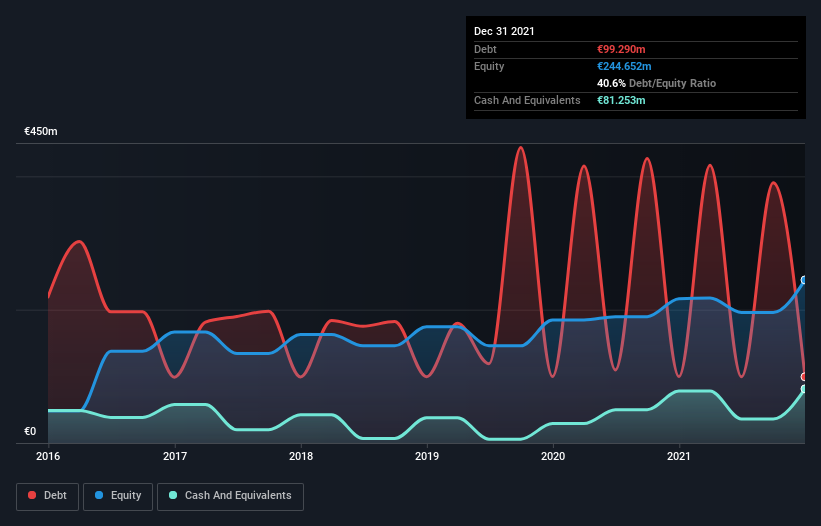Click the 2020 x-axis label
The height and width of the screenshot is (526, 821).
pyautogui.click(x=553, y=456)
